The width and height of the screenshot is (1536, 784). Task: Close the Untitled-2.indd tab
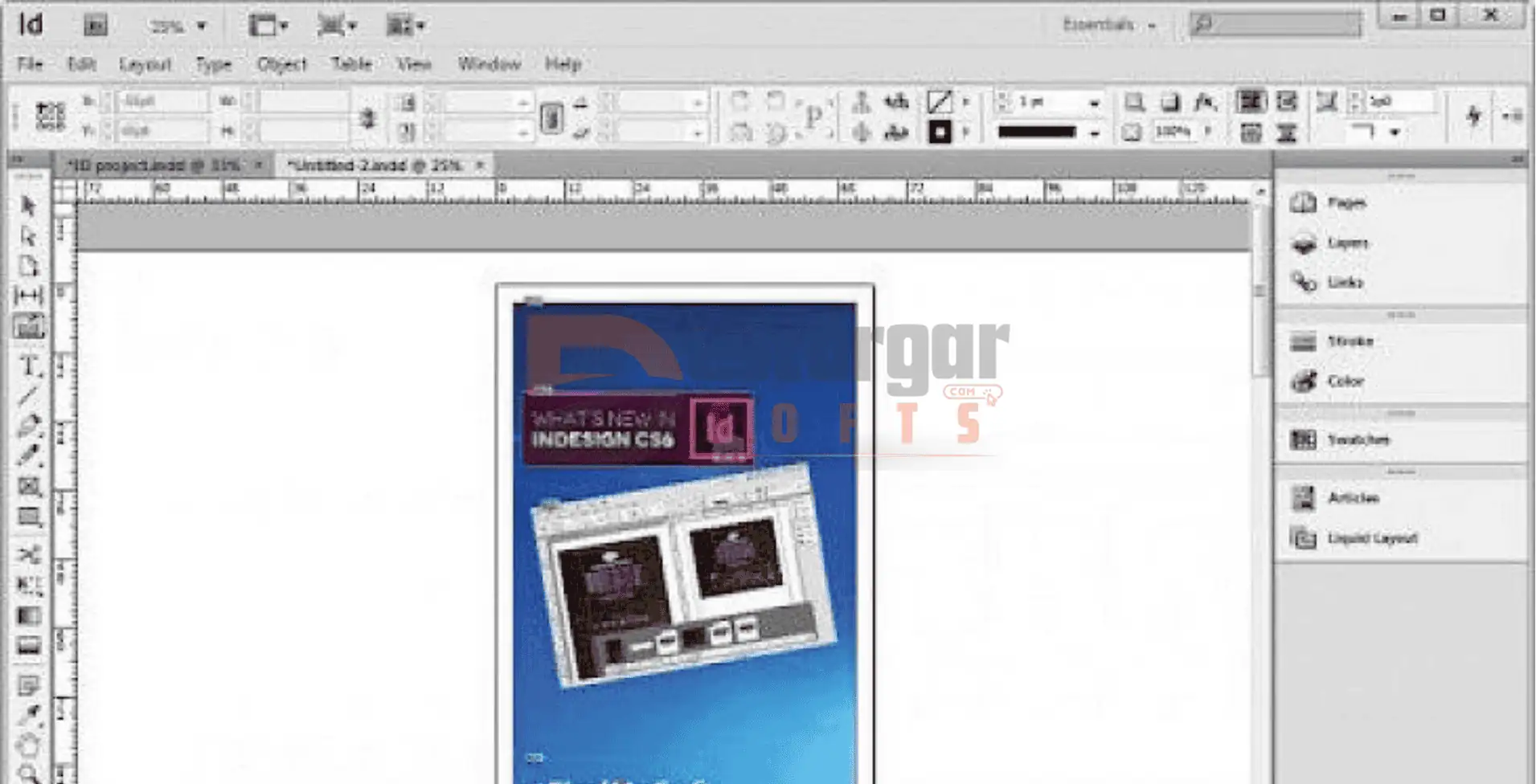480,165
